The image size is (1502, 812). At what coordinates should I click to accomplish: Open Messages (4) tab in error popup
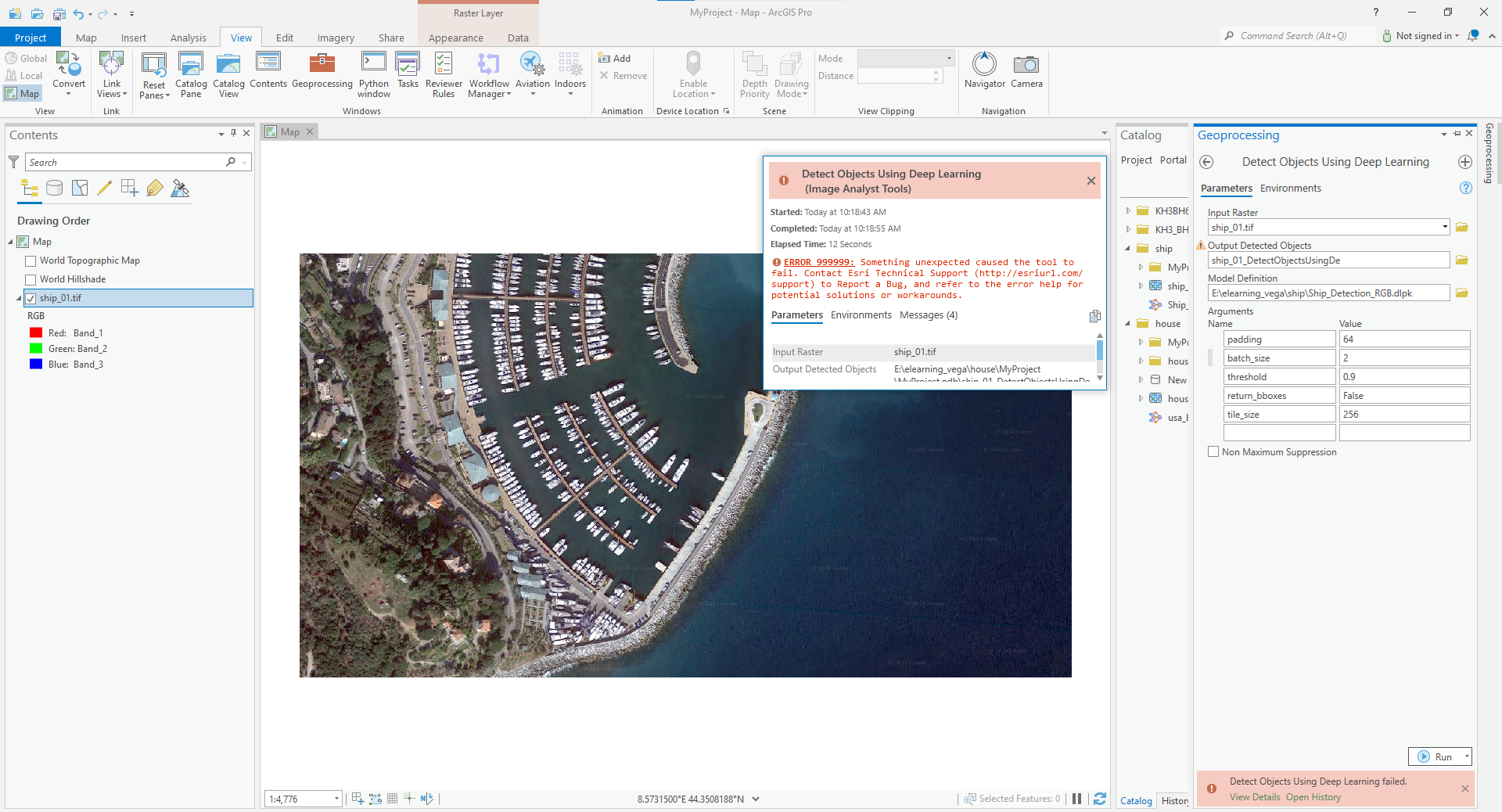click(928, 315)
